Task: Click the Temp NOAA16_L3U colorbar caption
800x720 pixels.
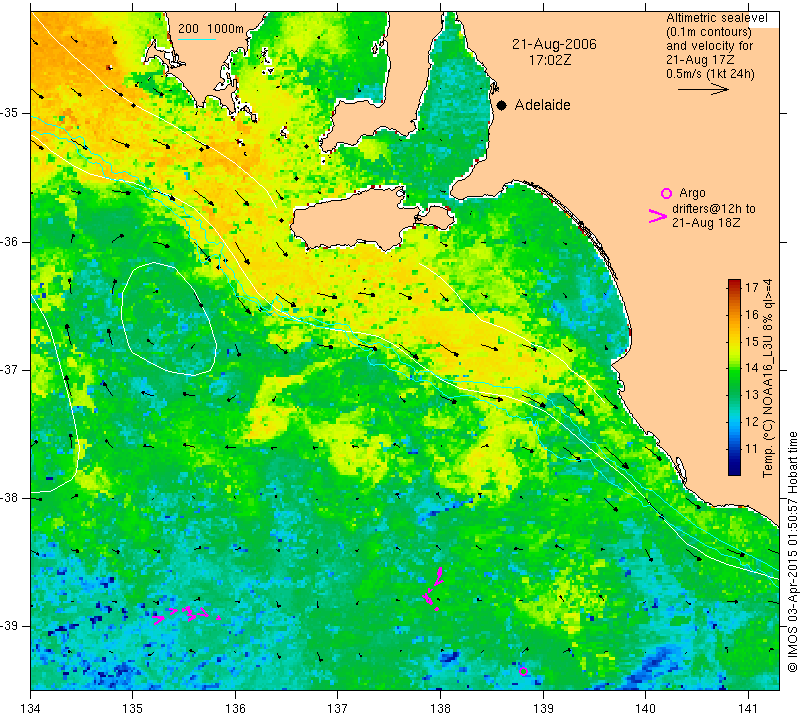Action: coord(768,378)
